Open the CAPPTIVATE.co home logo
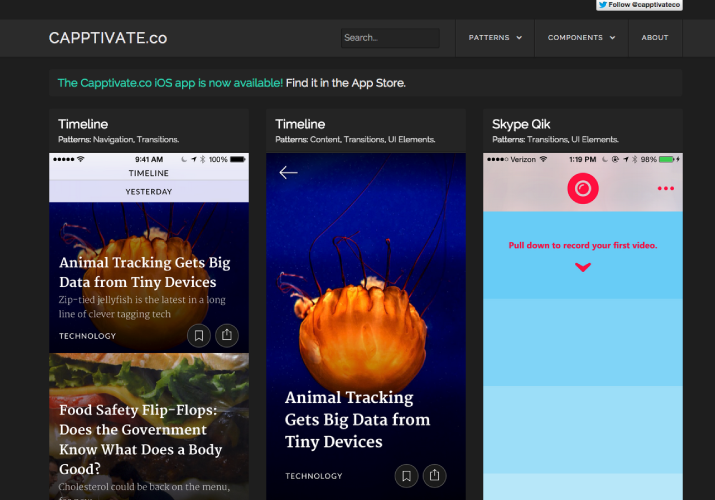The image size is (715, 500). [x=108, y=38]
